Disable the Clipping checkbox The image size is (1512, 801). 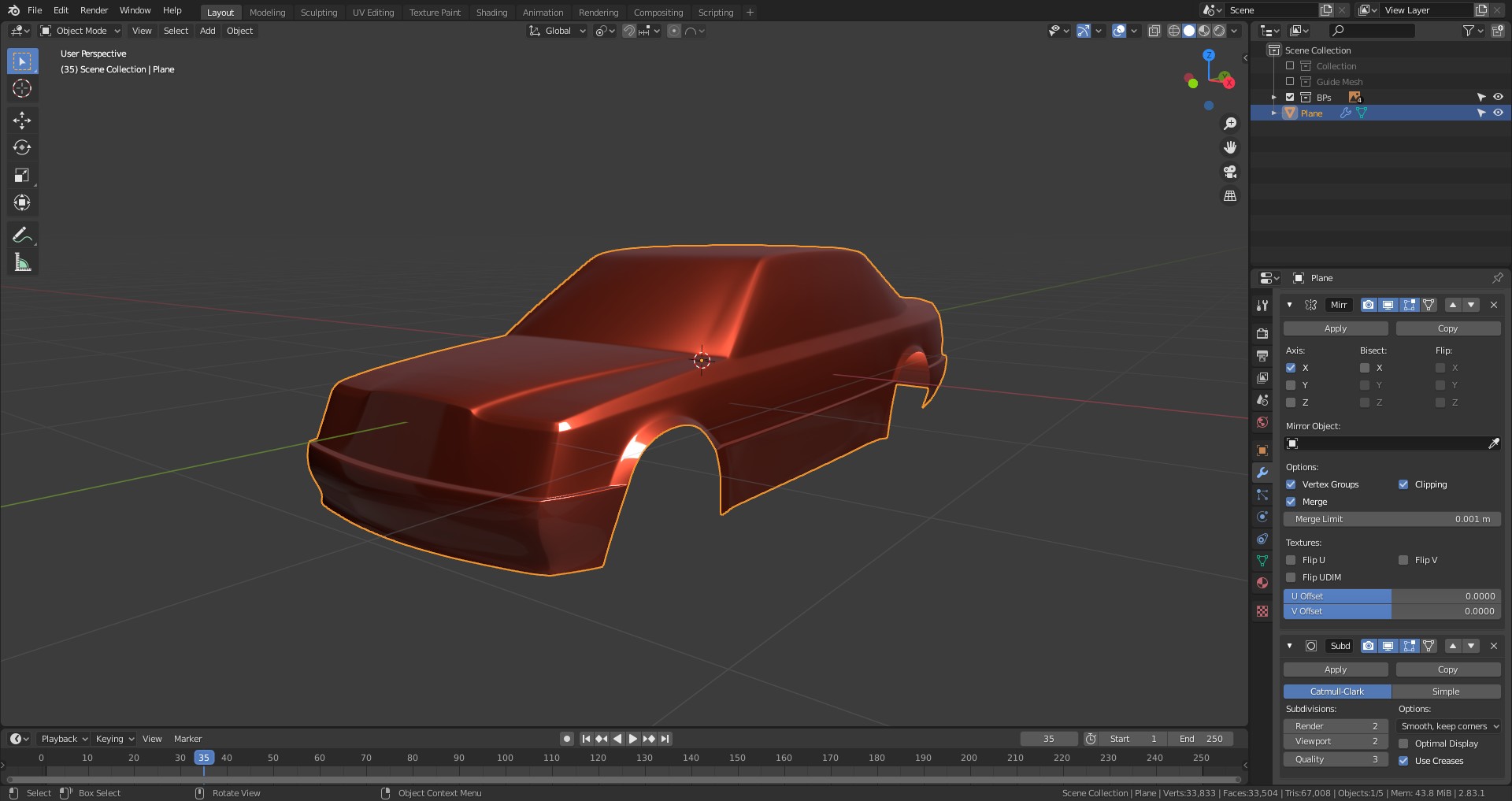1403,484
